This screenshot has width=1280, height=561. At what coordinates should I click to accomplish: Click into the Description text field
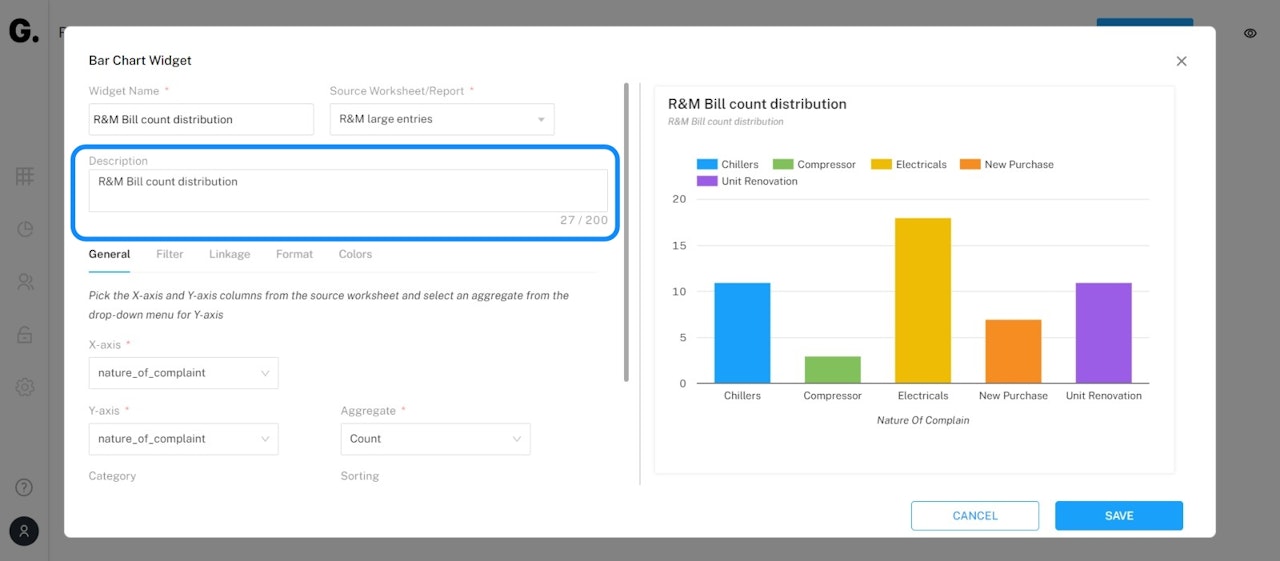pos(348,190)
